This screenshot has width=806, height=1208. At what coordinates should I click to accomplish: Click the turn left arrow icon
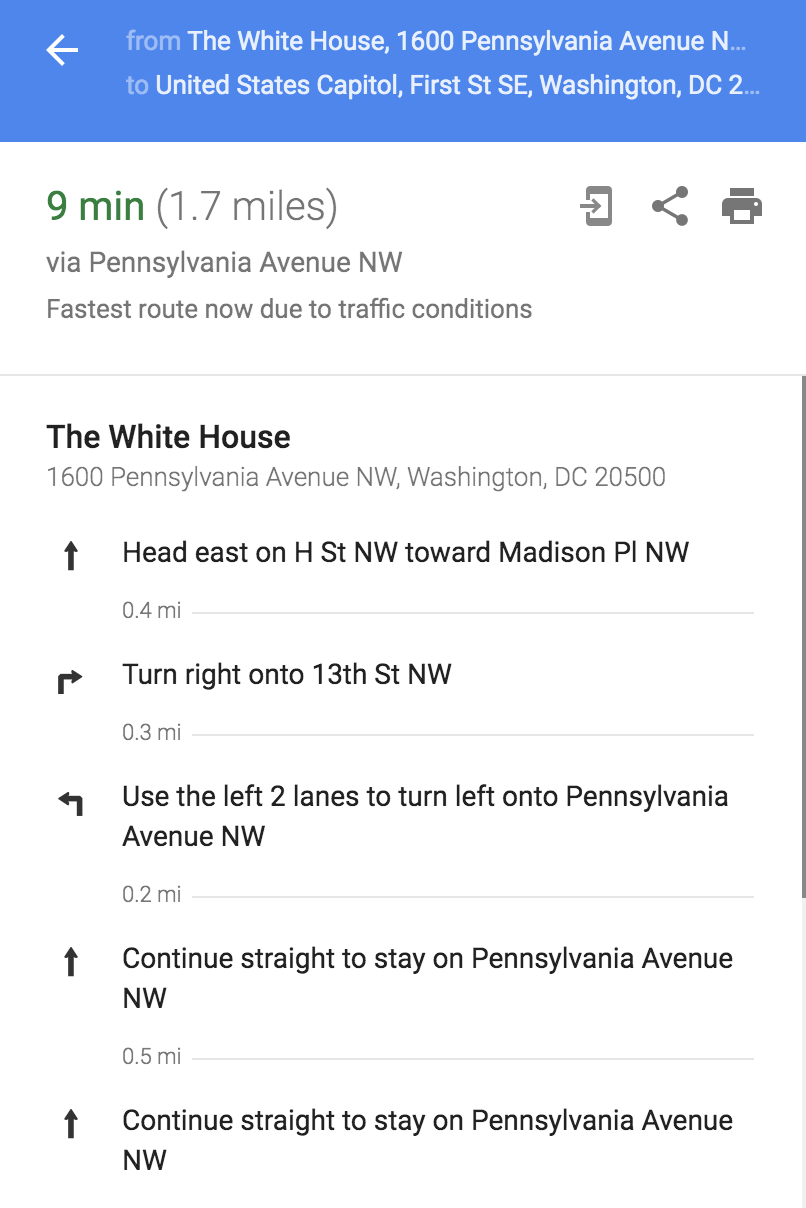[x=70, y=802]
